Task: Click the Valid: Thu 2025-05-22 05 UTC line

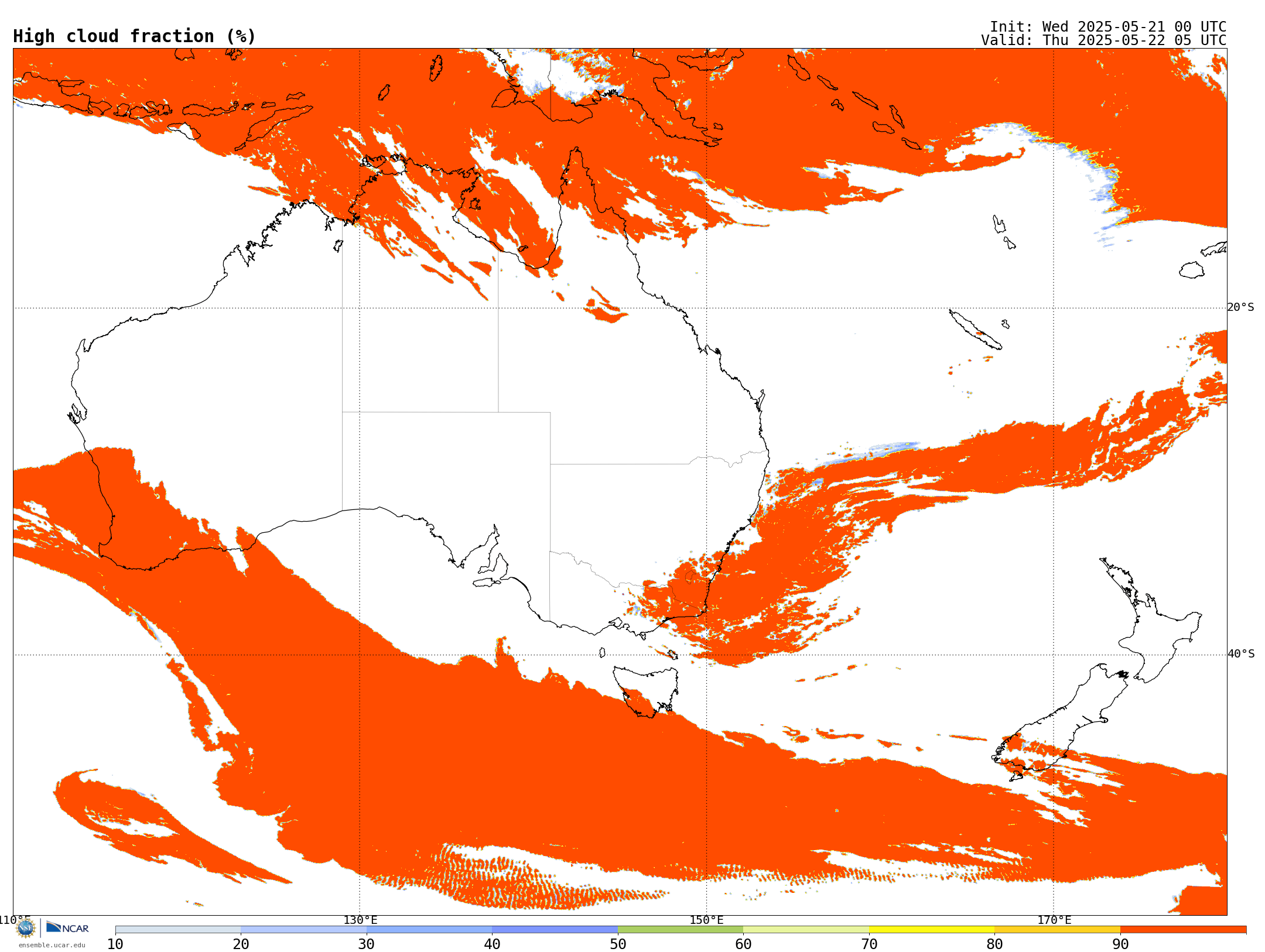Action: [1103, 40]
